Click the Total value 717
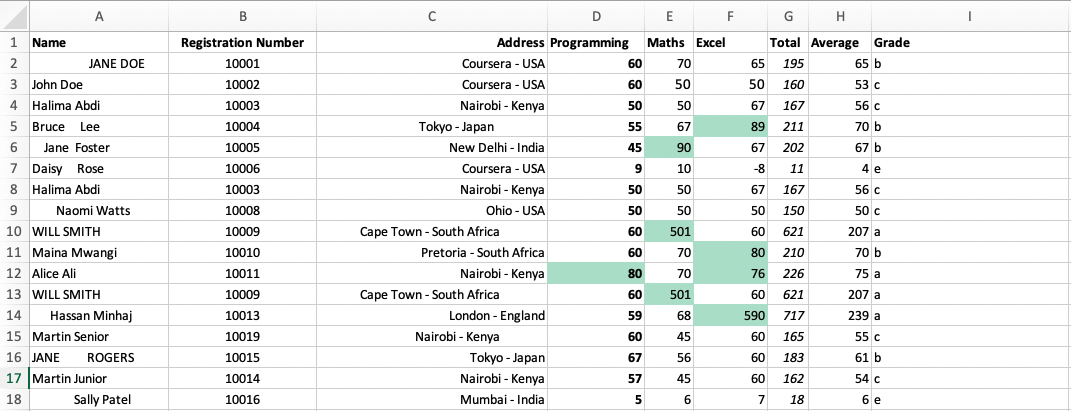1071x411 pixels. pyautogui.click(x=788, y=315)
